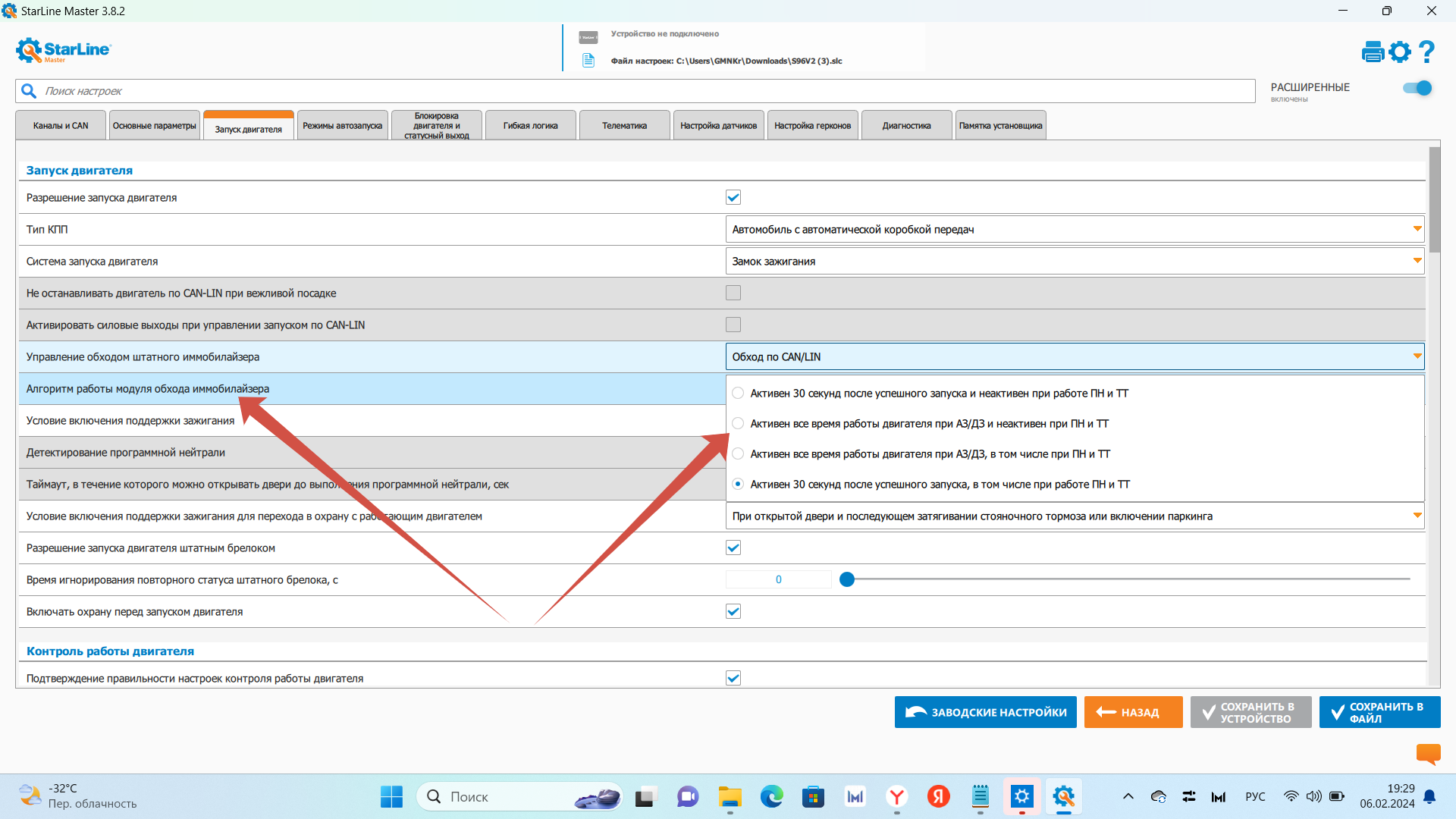Click СОХРАНИТЬ В УСТРОЙСТВО button
The height and width of the screenshot is (819, 1456).
pyautogui.click(x=1251, y=712)
